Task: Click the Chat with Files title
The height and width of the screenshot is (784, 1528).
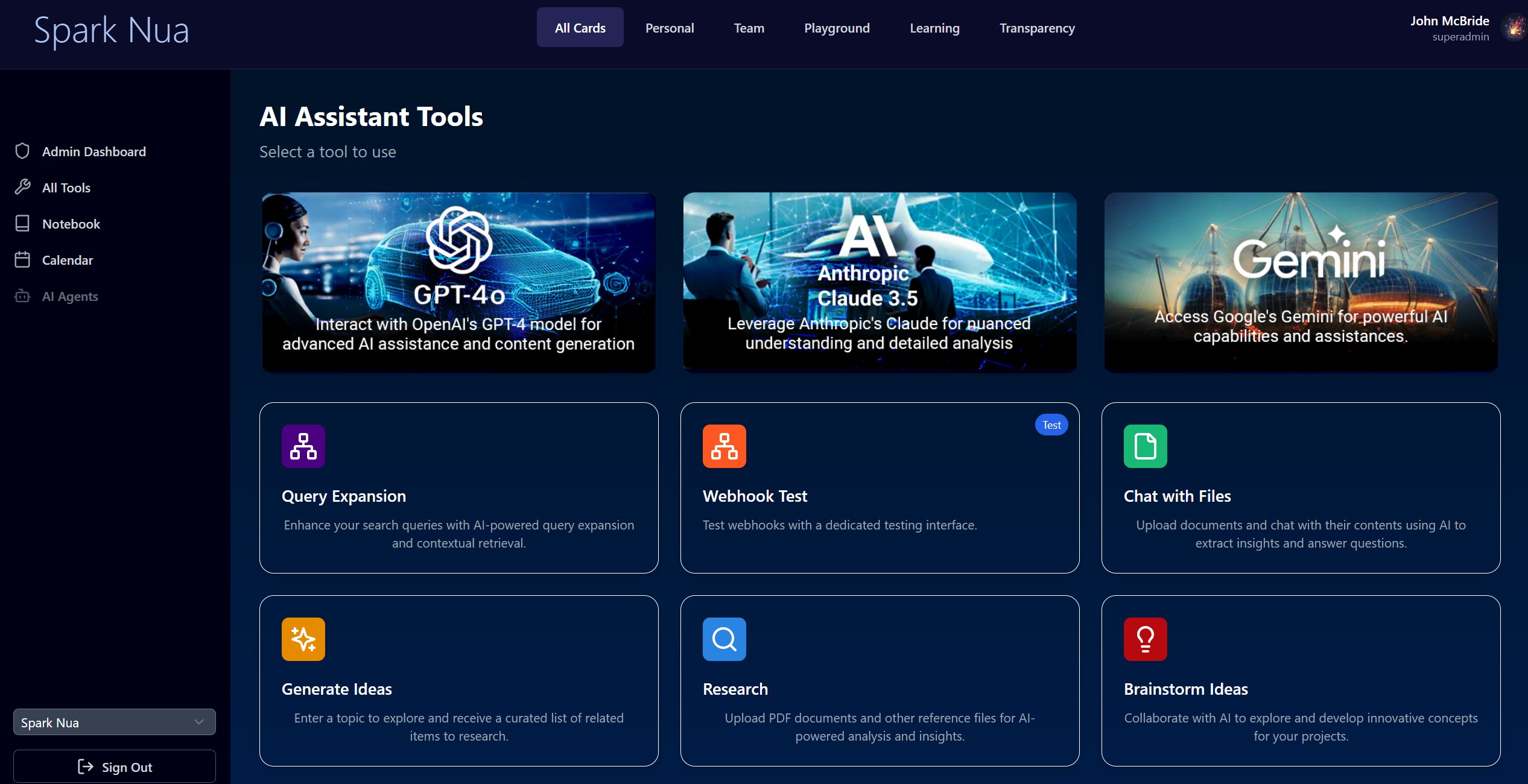Action: 1177,496
